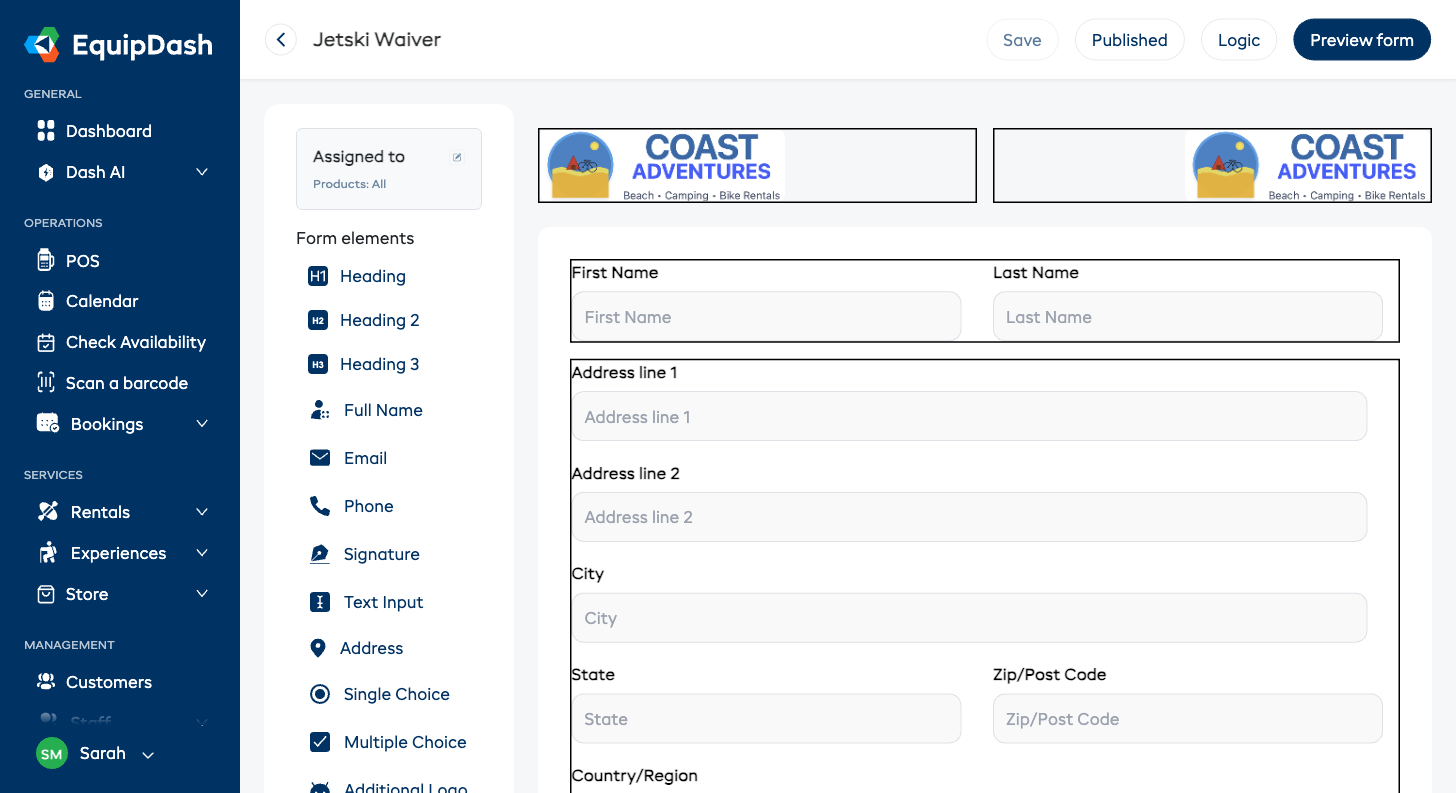
Task: Click the Full Name person icon
Action: [320, 410]
